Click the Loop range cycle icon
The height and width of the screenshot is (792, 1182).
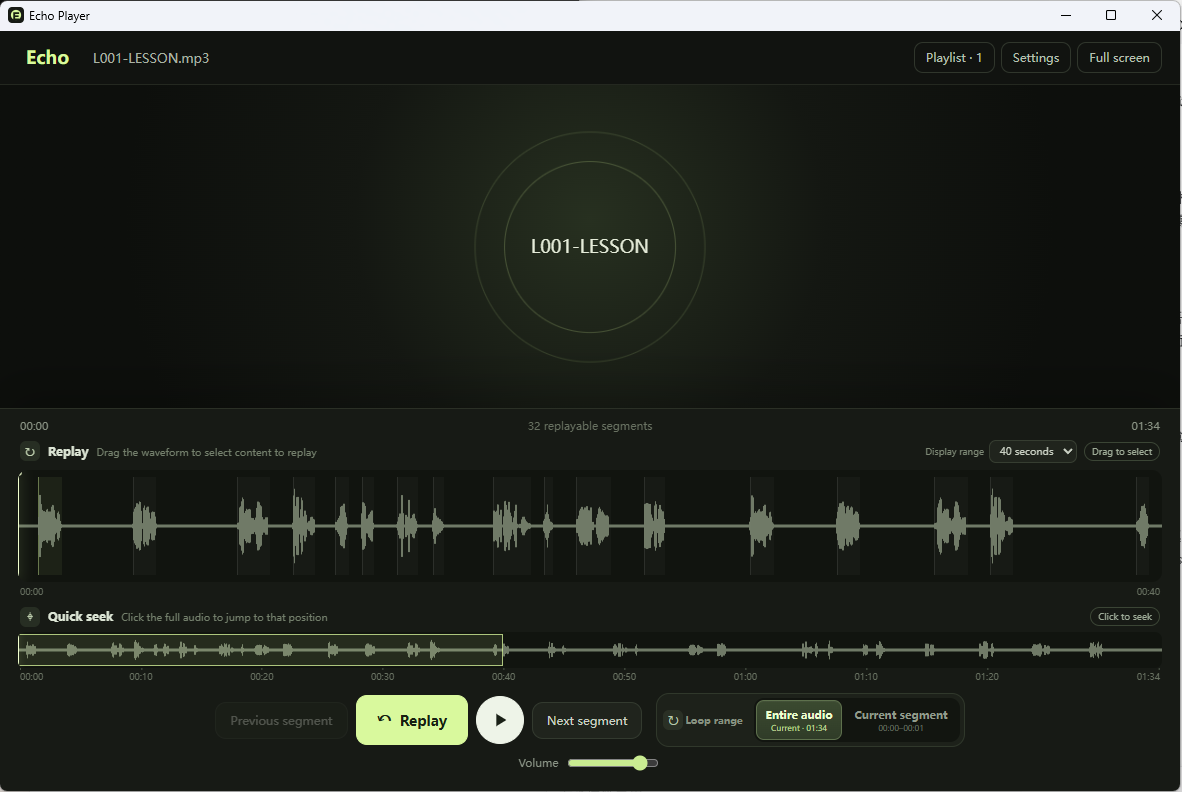click(673, 720)
